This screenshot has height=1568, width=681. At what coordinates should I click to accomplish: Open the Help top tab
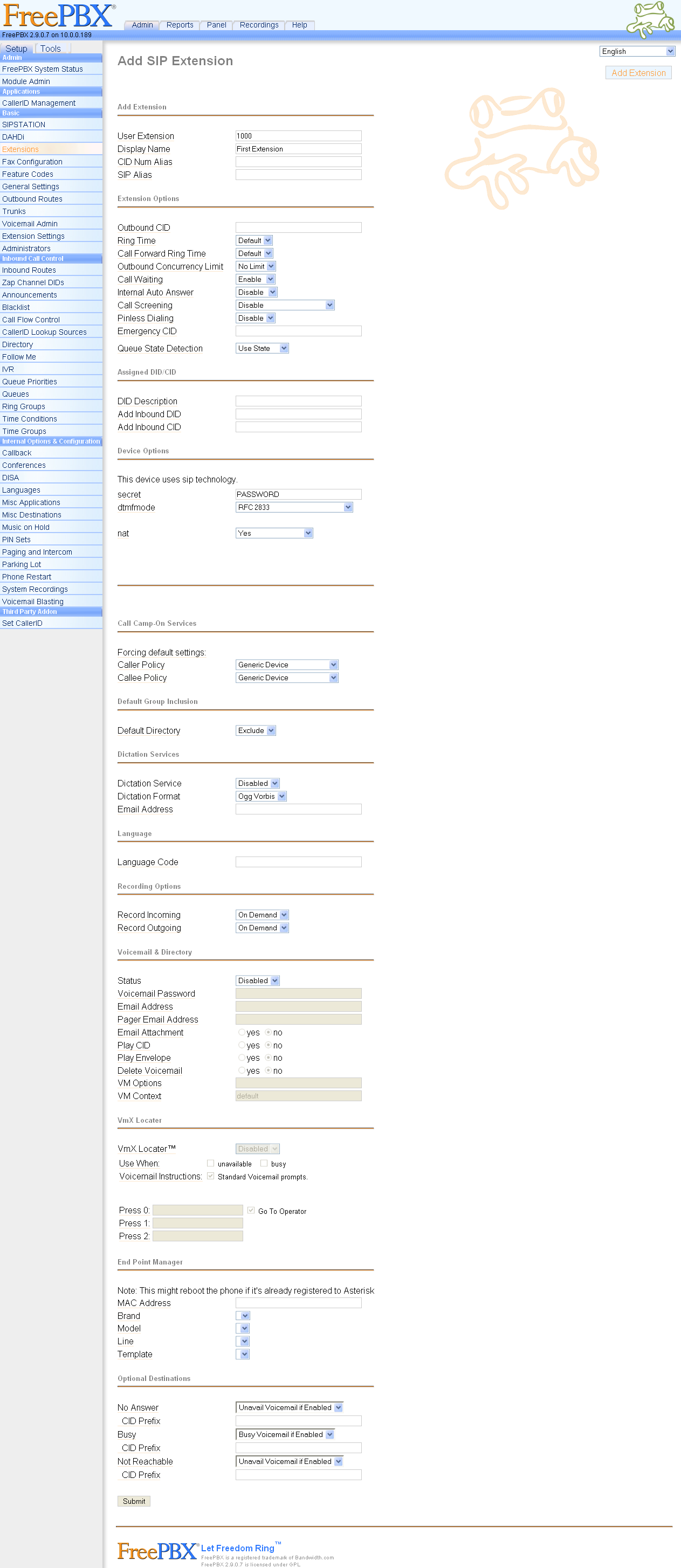click(299, 25)
